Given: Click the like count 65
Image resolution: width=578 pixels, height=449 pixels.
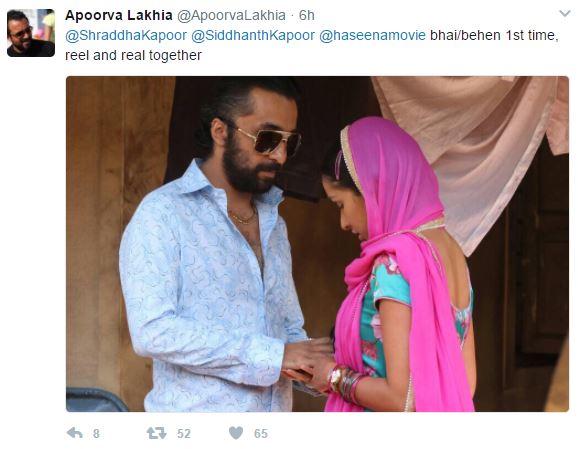Looking at the screenshot, I should click(x=261, y=434).
